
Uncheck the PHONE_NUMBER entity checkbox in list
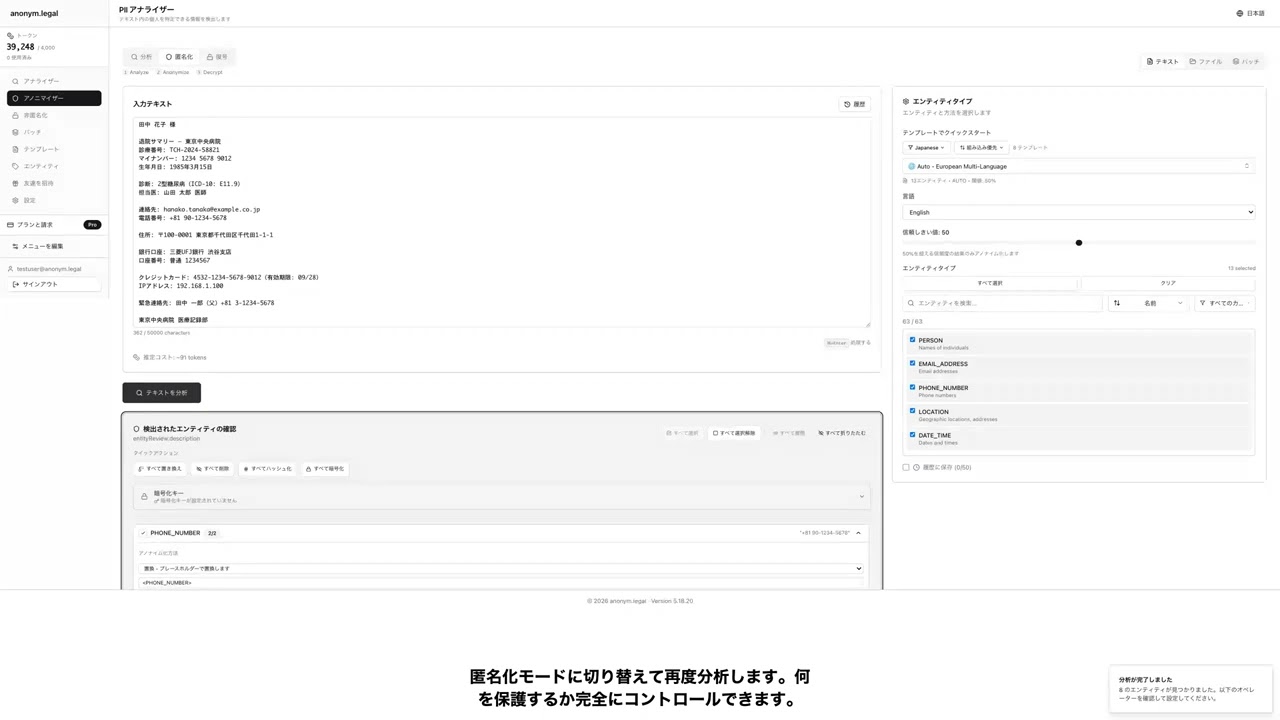click(x=912, y=387)
